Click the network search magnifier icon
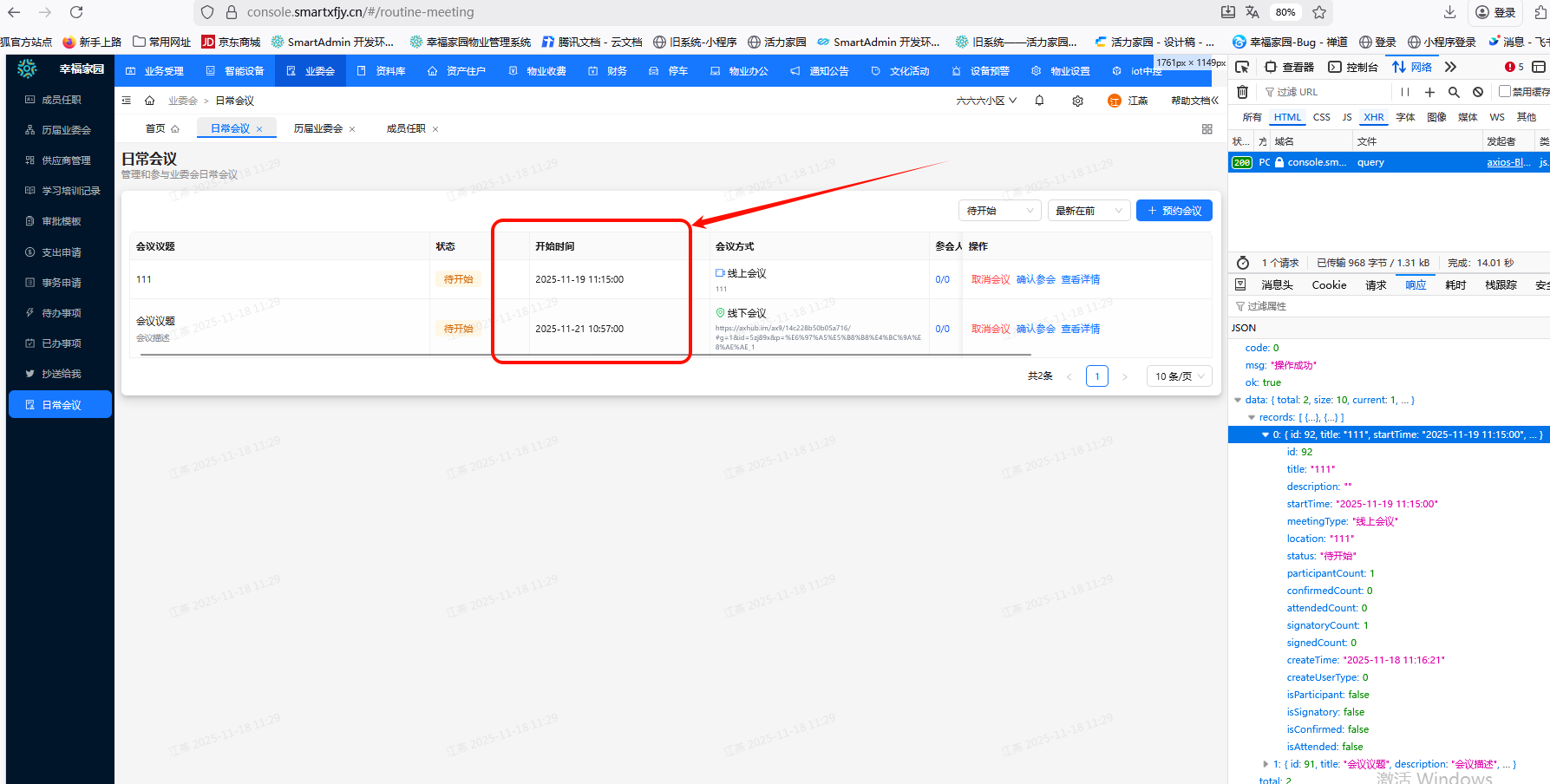 [1454, 92]
